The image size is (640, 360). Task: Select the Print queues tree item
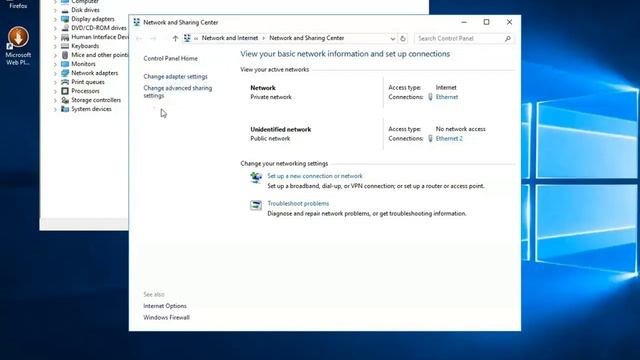88,82
